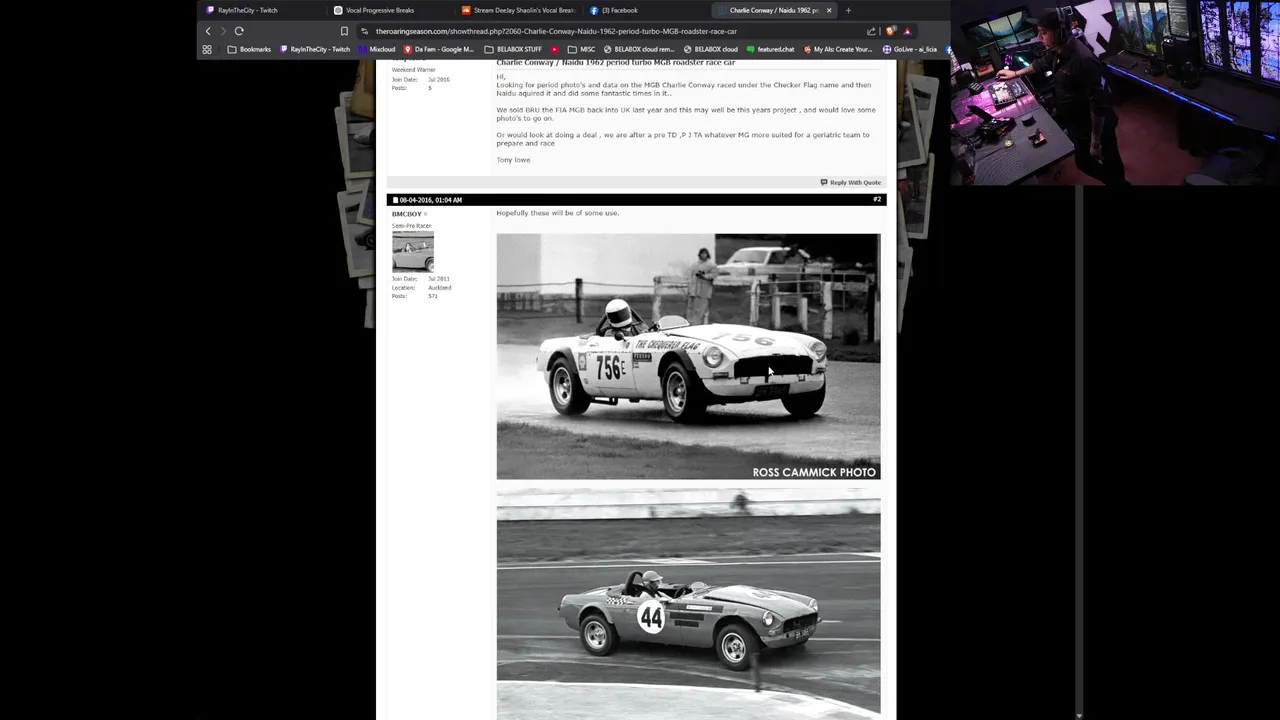Close the Charlie Conway / Naidu tab

coord(828,10)
